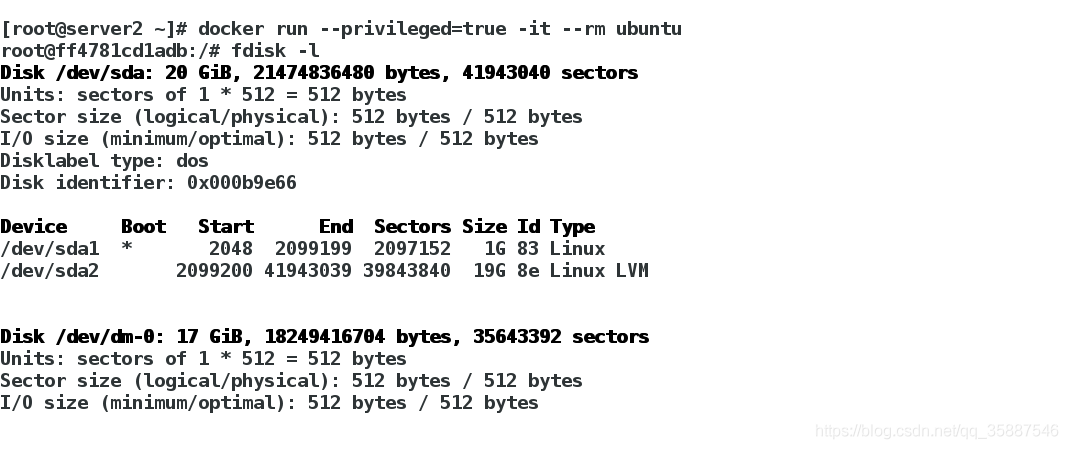Click the Sectors column header

coord(412,227)
